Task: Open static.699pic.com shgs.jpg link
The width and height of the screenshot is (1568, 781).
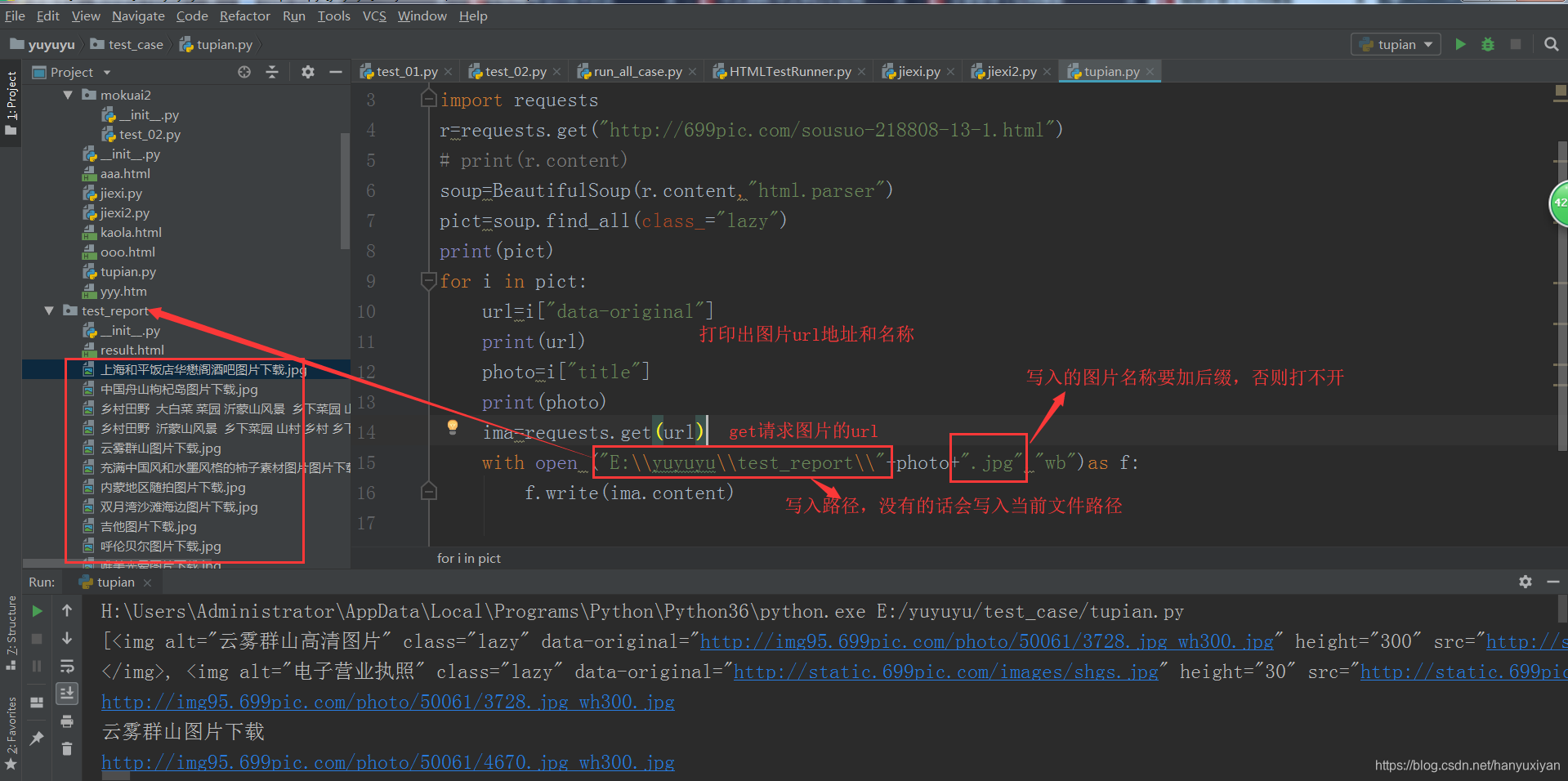Action: pos(945,672)
